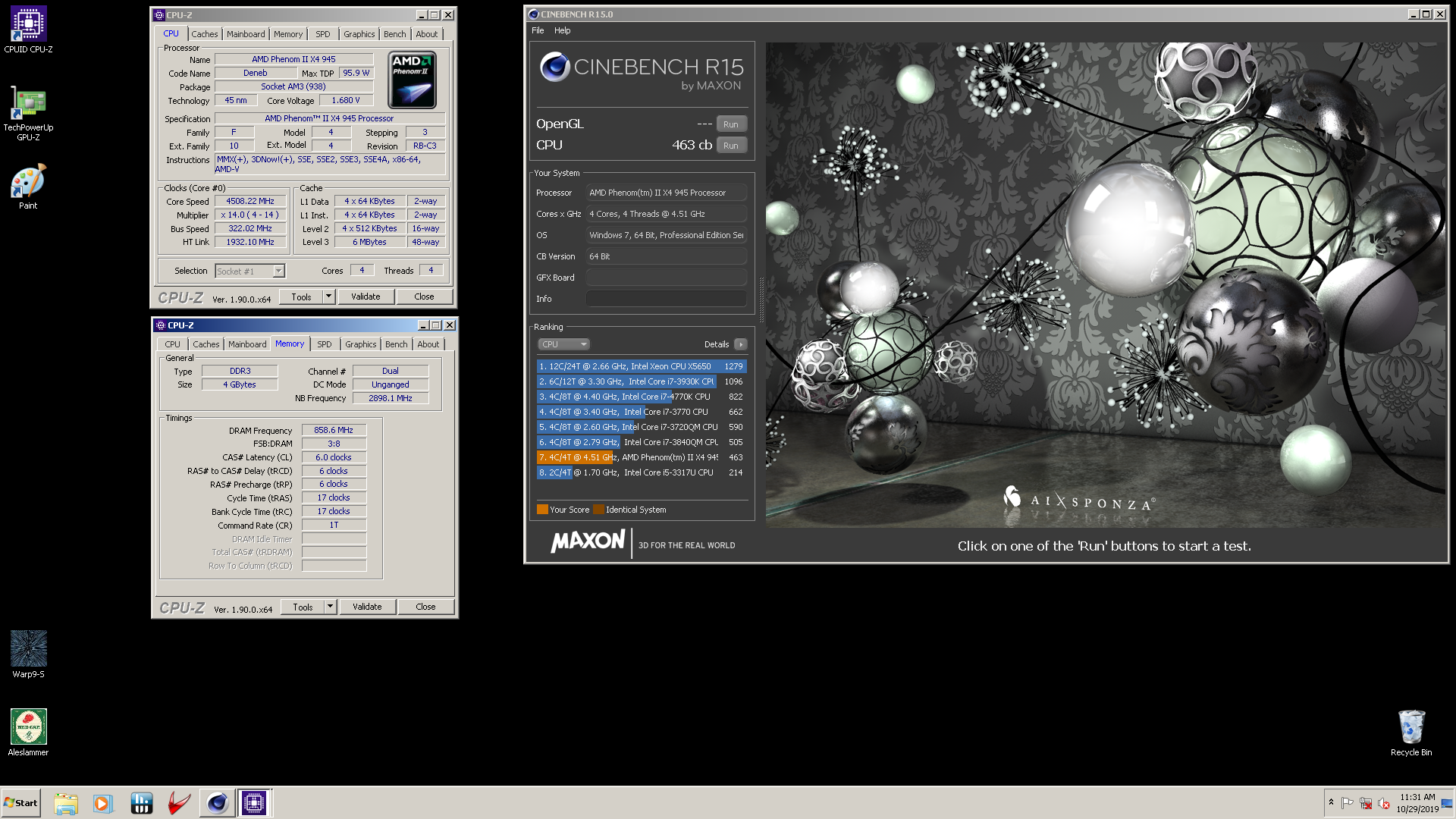Open the Ranking CPU dropdown in Cinebench
Image resolution: width=1456 pixels, height=819 pixels.
coord(563,344)
